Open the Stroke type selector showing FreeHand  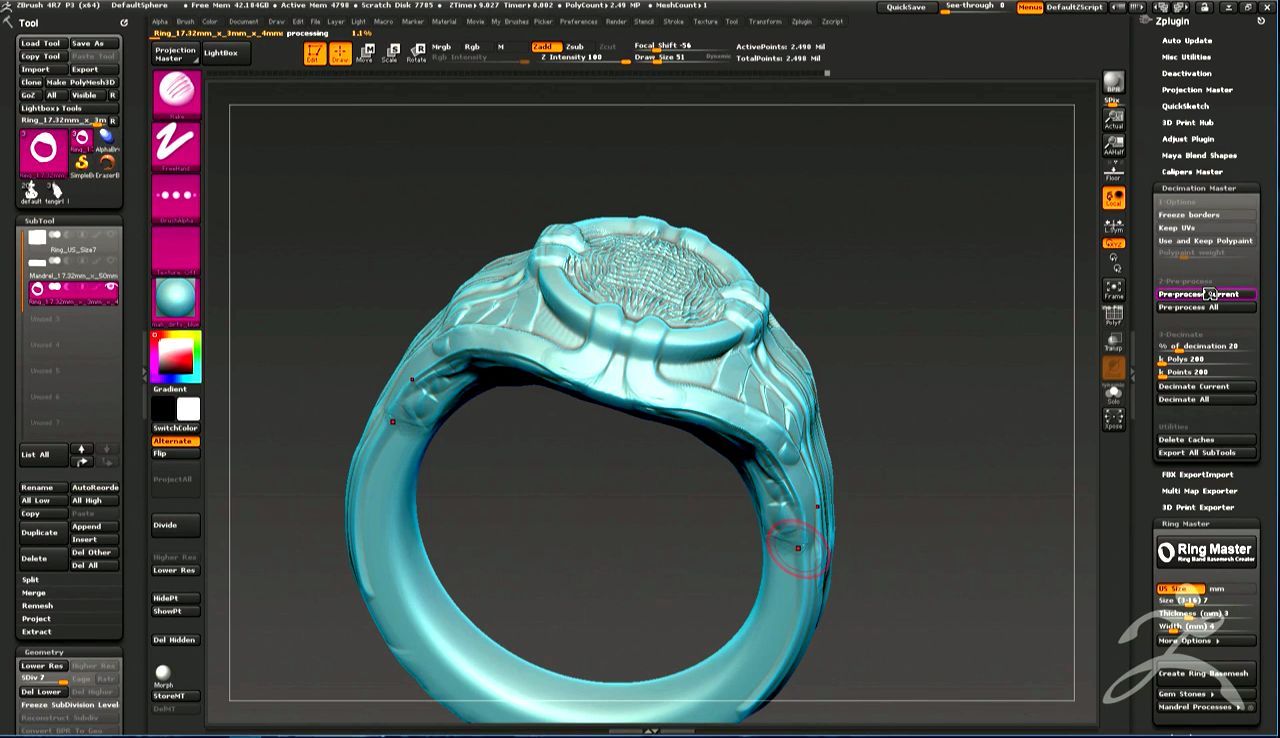pyautogui.click(x=175, y=144)
